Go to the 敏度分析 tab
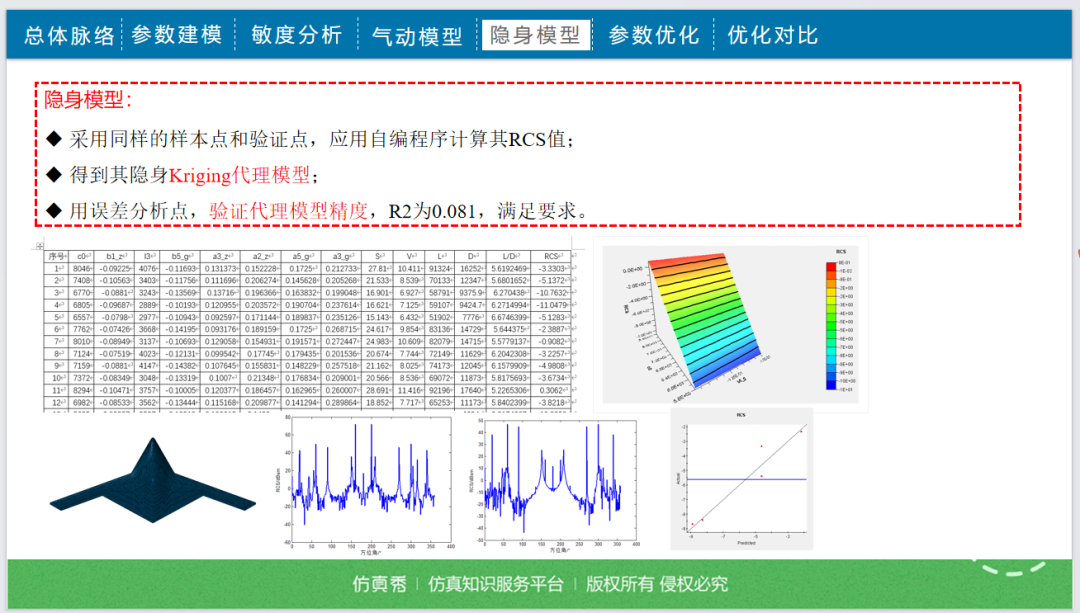Image resolution: width=1080 pixels, height=613 pixels. (x=297, y=34)
